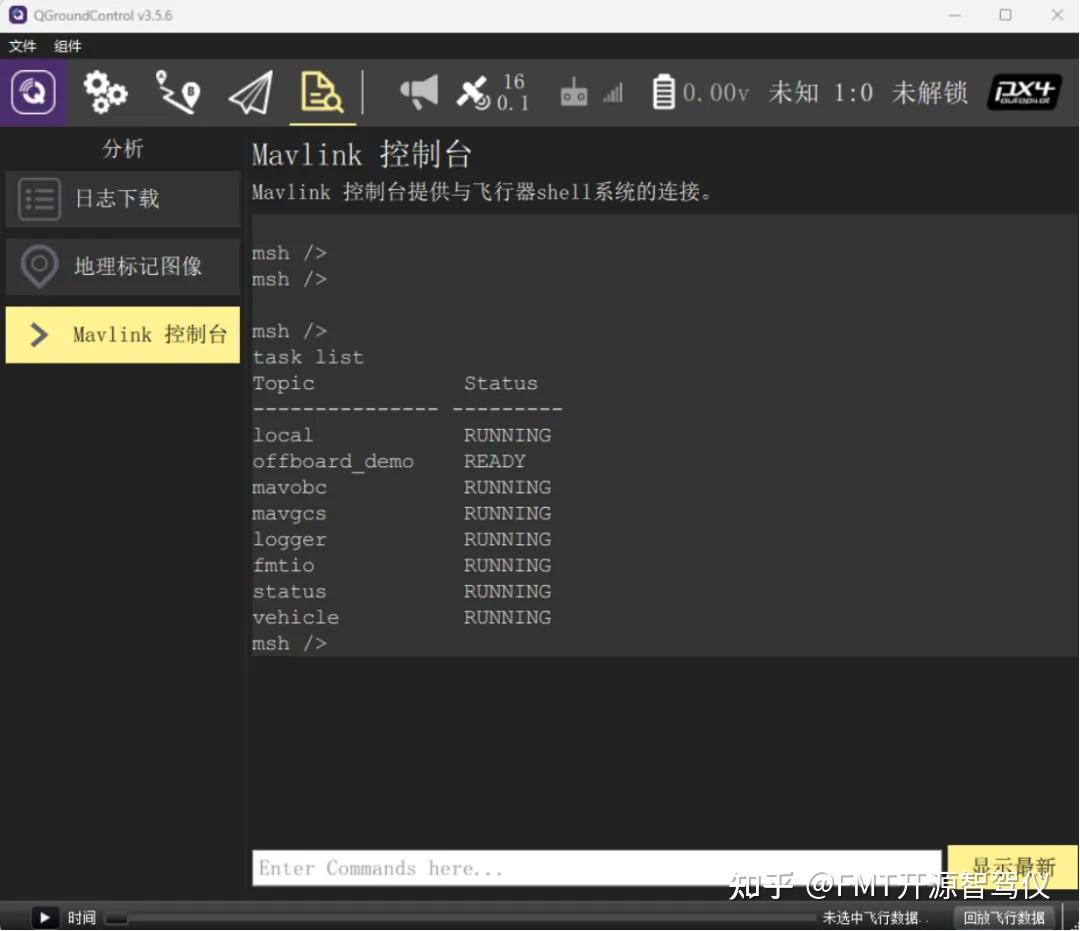Screen dimensions: 1080x931
Task: Open the 地理标记图像 panel
Action: [x=122, y=266]
